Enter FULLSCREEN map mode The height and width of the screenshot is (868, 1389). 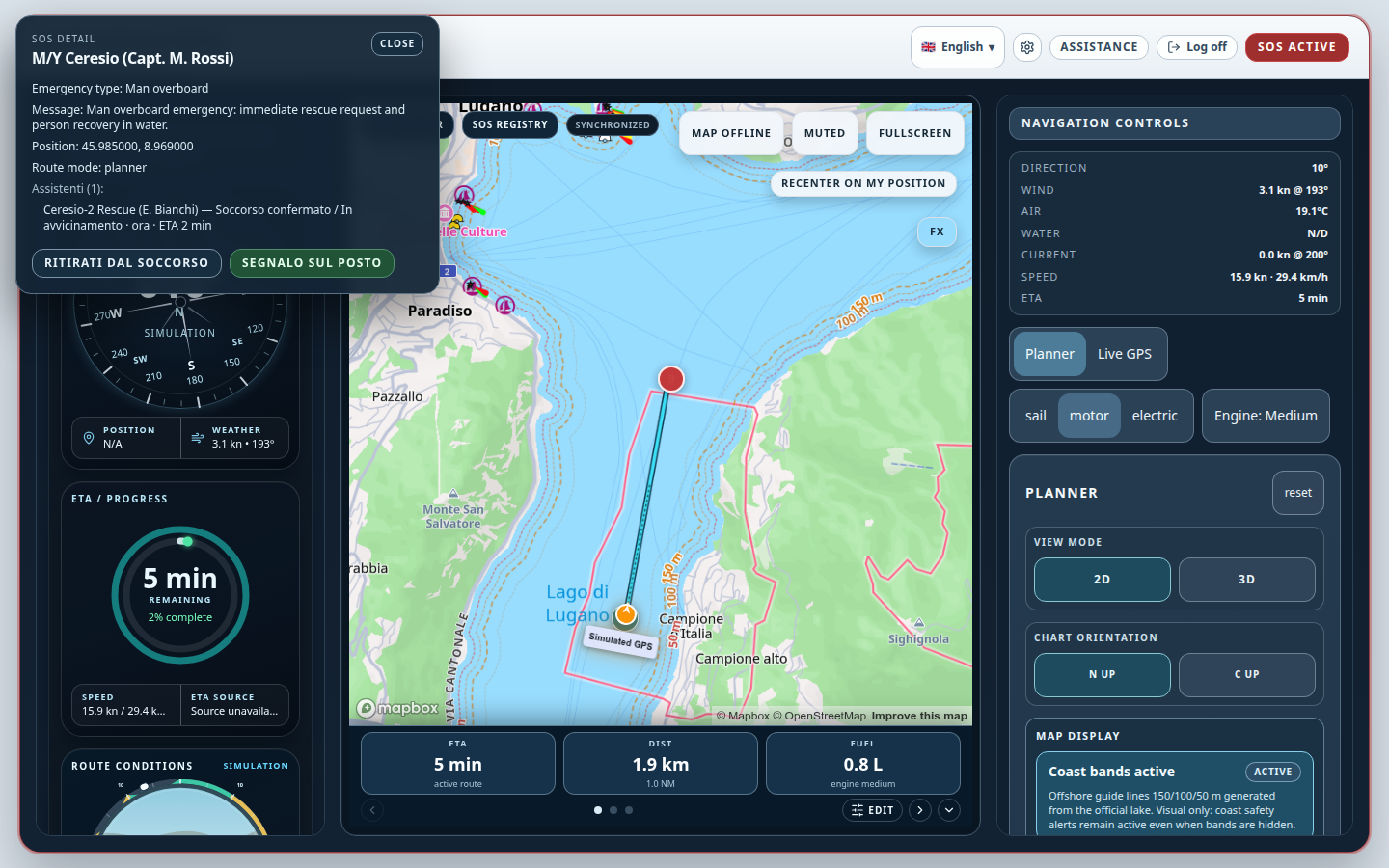coord(914,133)
